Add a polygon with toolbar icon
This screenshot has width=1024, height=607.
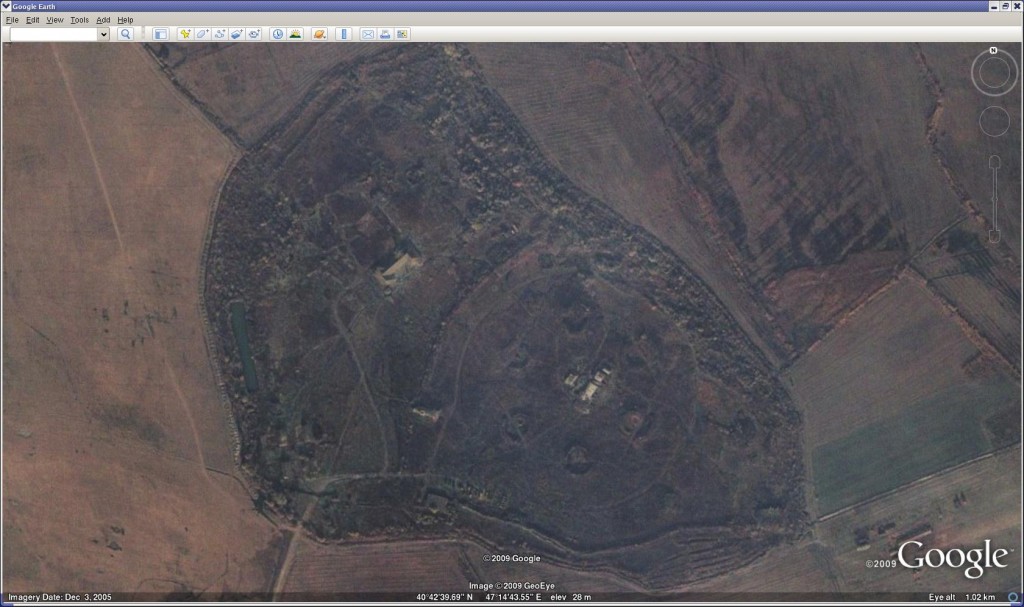click(x=202, y=34)
